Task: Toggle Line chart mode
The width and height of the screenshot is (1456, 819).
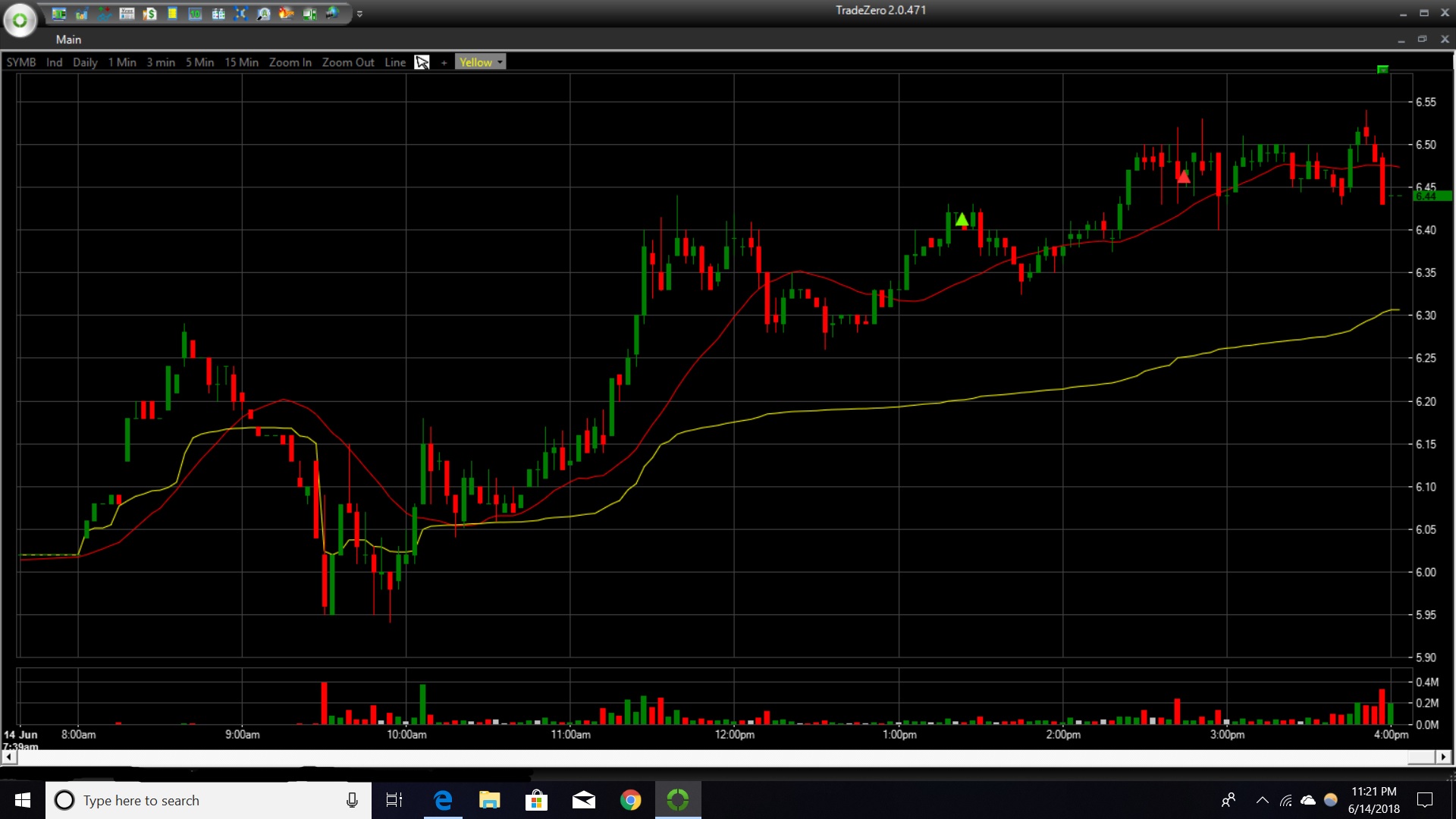Action: pyautogui.click(x=394, y=62)
